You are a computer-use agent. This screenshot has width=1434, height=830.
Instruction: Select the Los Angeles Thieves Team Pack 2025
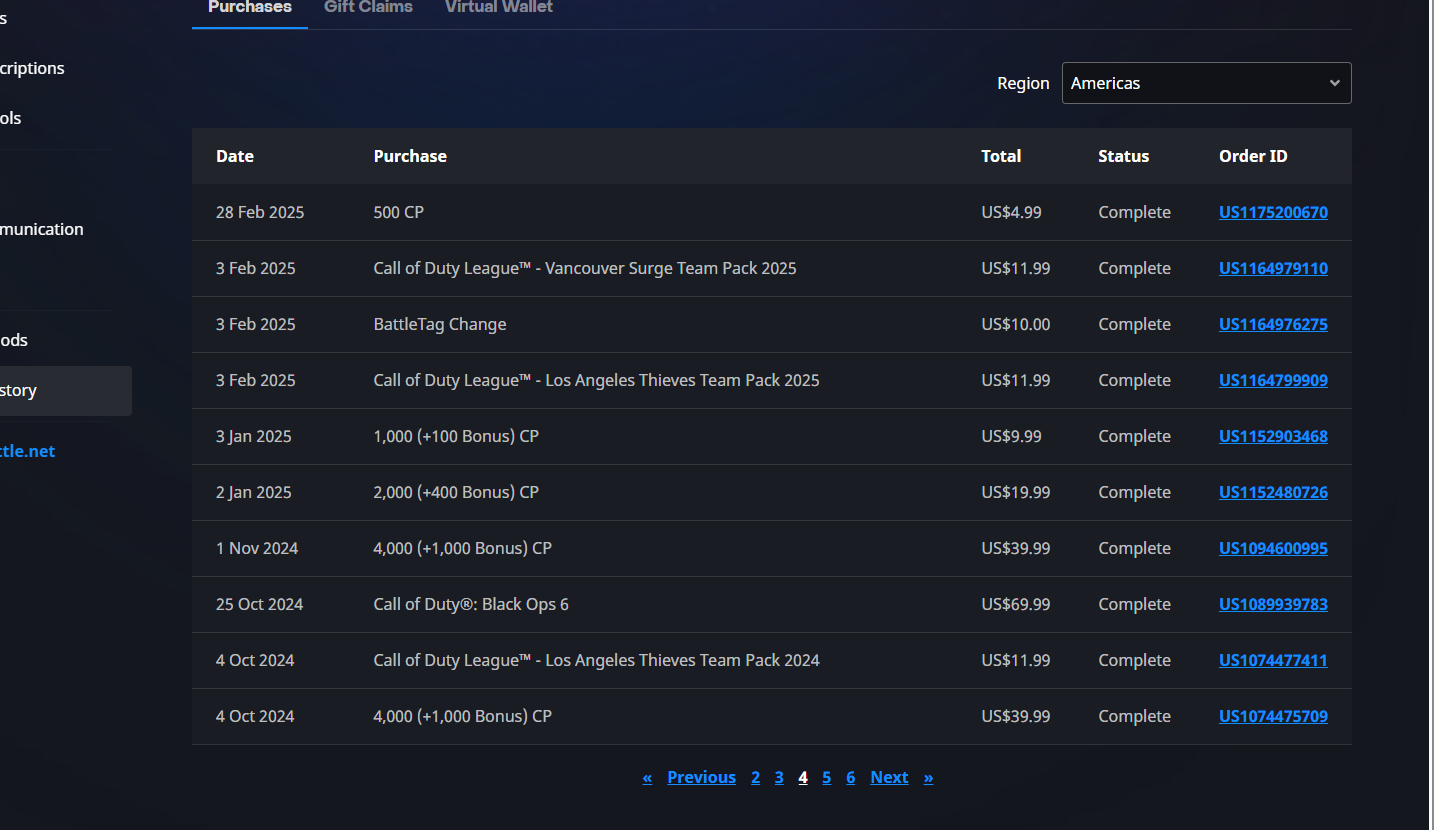coord(596,380)
